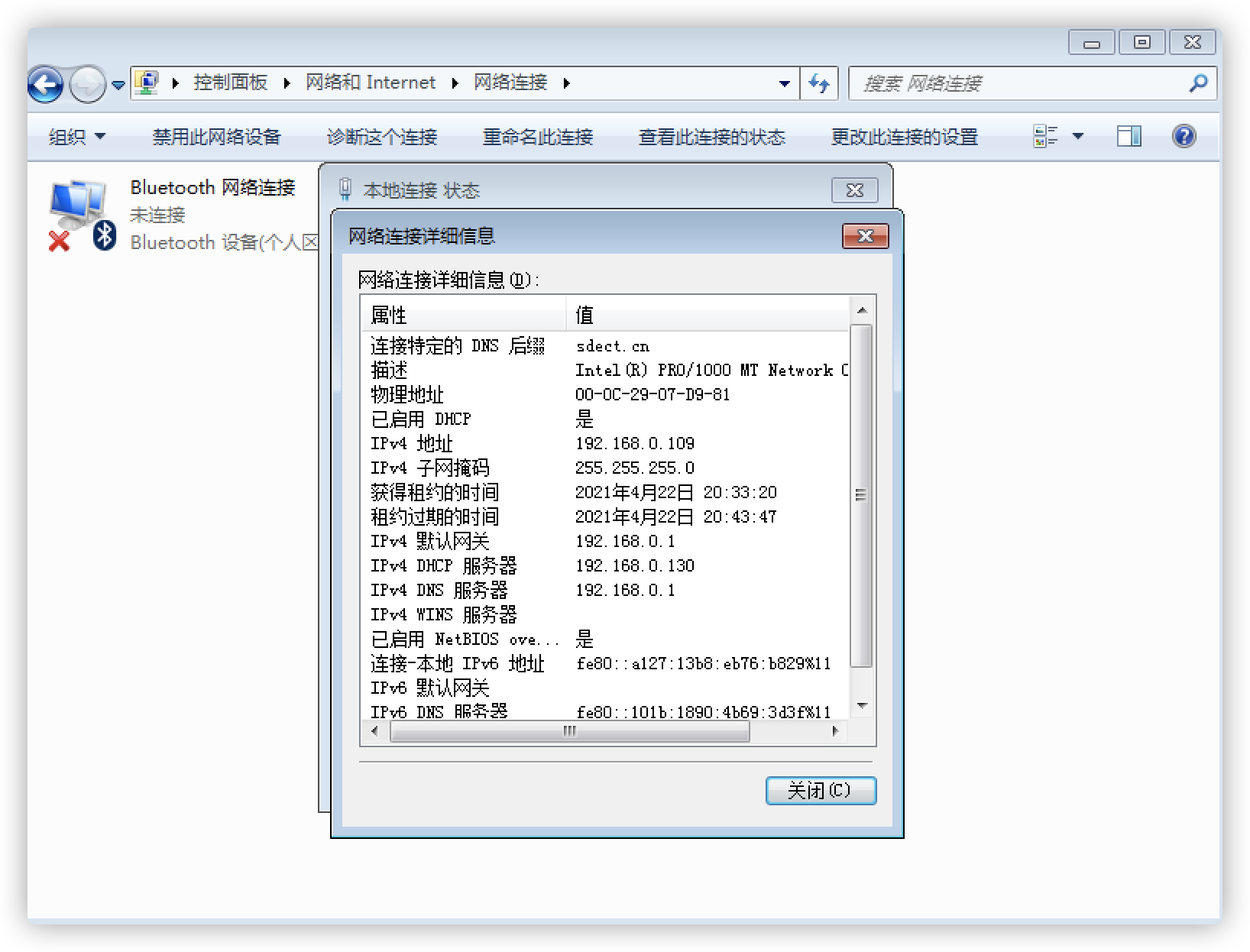Click 重命名此连接 in the toolbar
Viewport: 1250px width, 952px height.
pyautogui.click(x=537, y=137)
